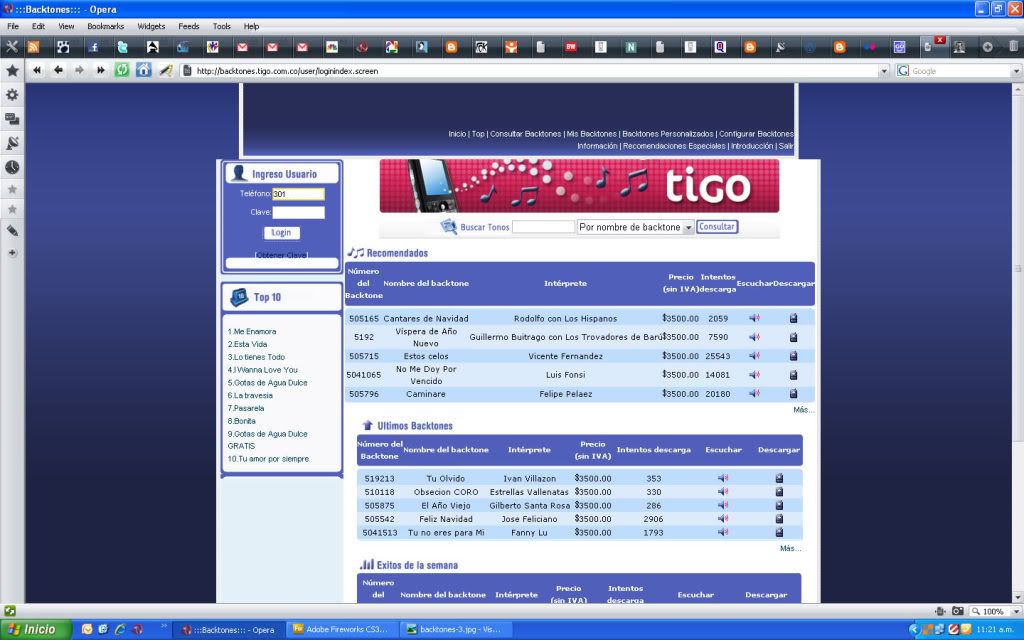This screenshot has height=640, width=1024.
Task: Switch to the Flickr dots tab
Action: 869,47
